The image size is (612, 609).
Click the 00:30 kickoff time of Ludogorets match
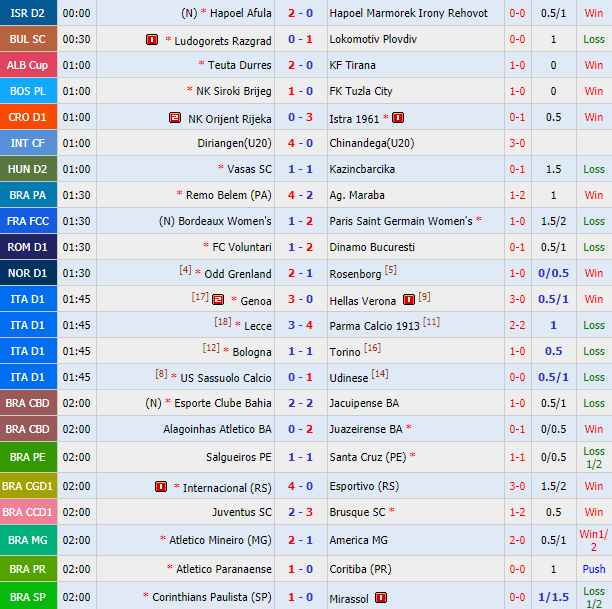[76, 39]
